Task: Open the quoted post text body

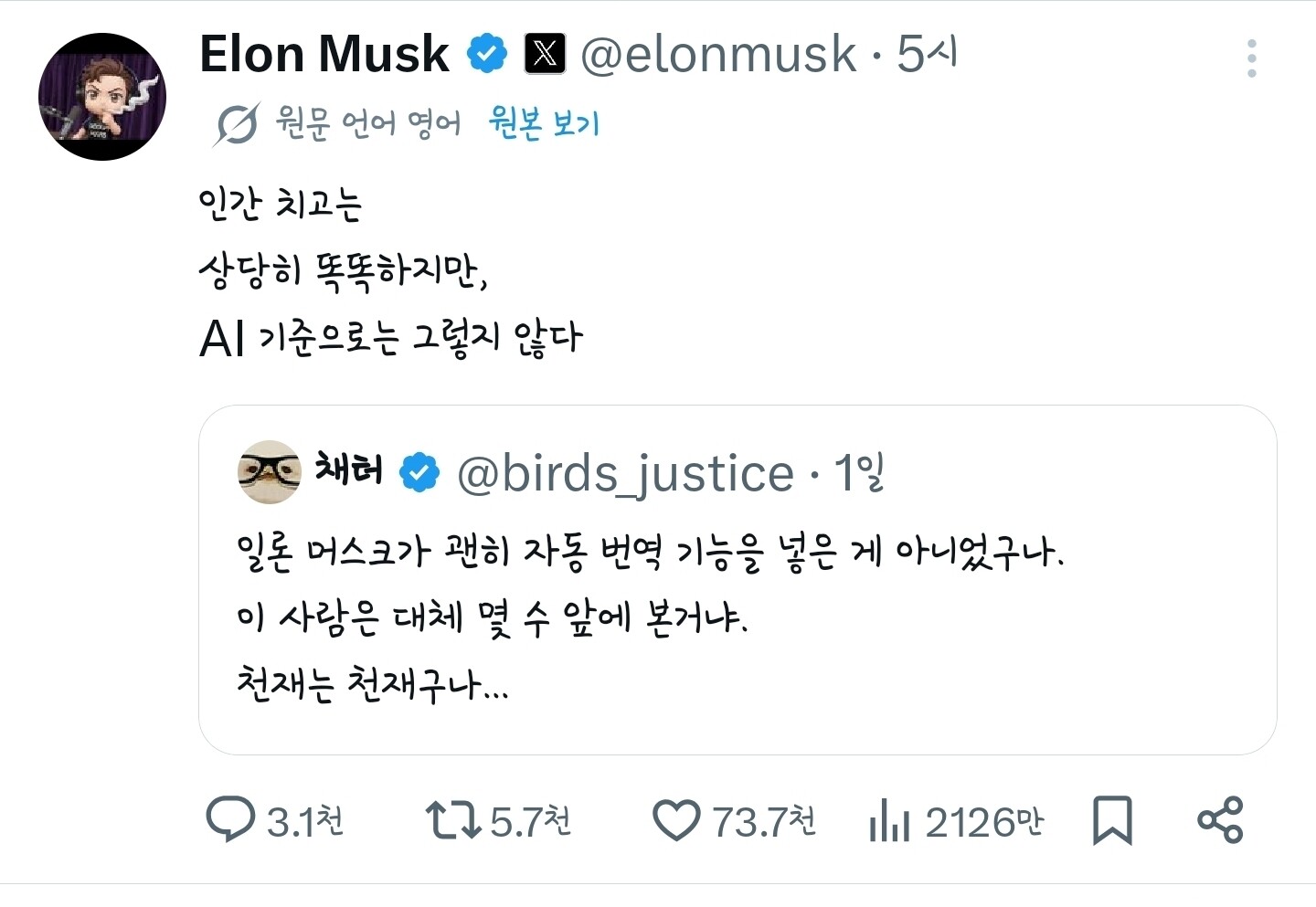Action: click(649, 618)
